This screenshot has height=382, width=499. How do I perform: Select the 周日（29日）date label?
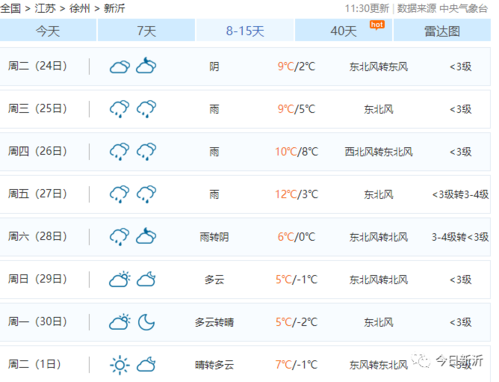pos(37,279)
